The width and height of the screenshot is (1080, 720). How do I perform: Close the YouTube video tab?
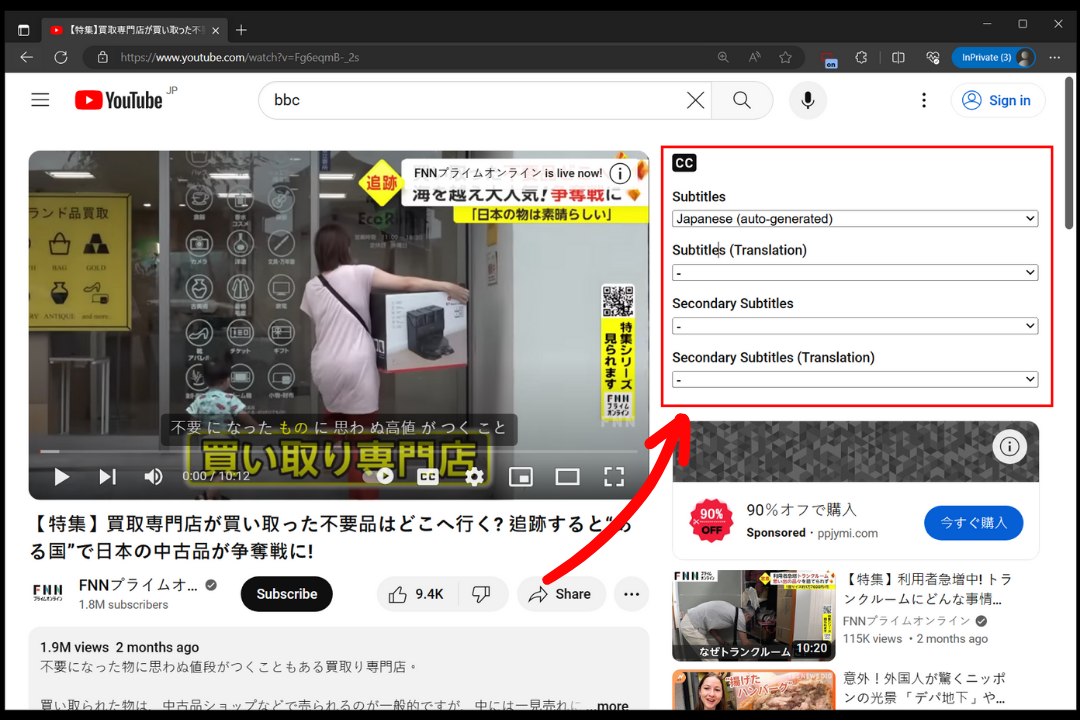point(216,30)
